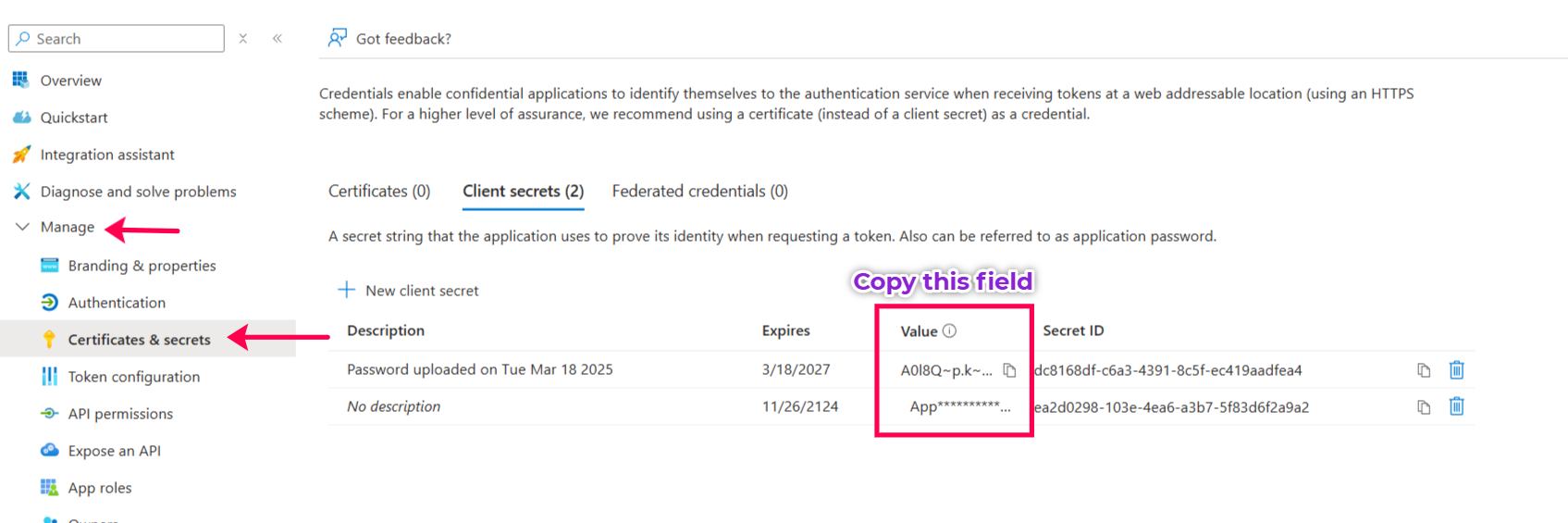Collapse the Manage section
The height and width of the screenshot is (523, 1568).
(23, 227)
